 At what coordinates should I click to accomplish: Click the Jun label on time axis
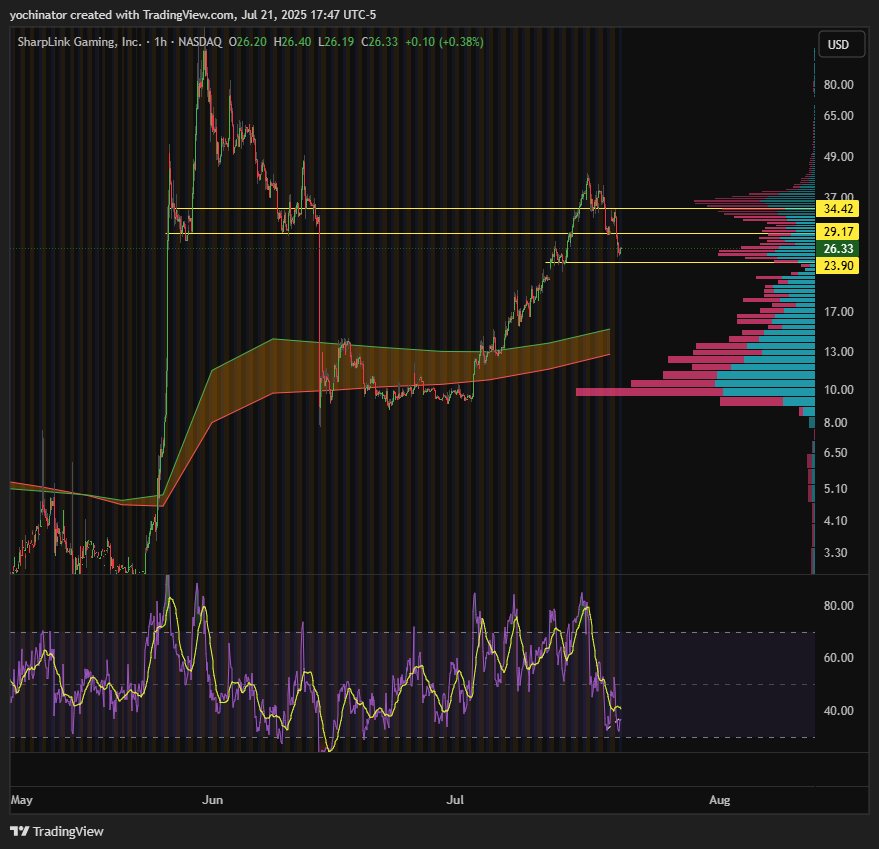click(212, 800)
